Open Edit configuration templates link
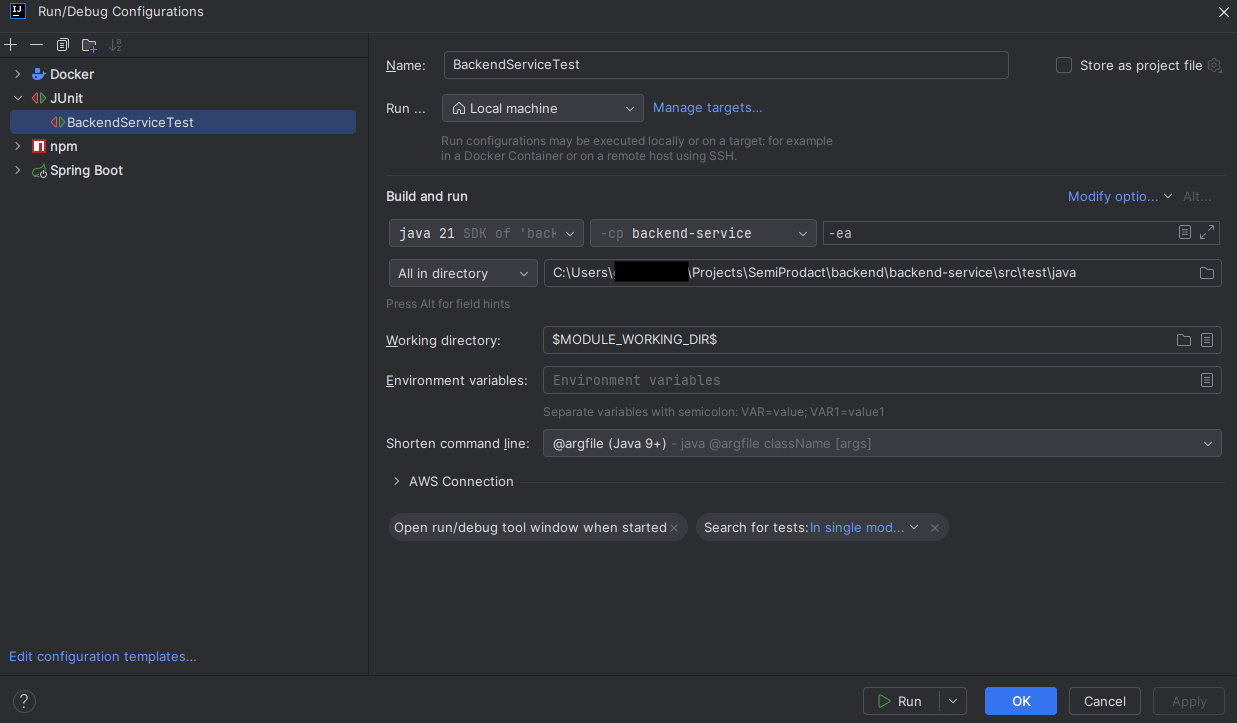 tap(103, 656)
